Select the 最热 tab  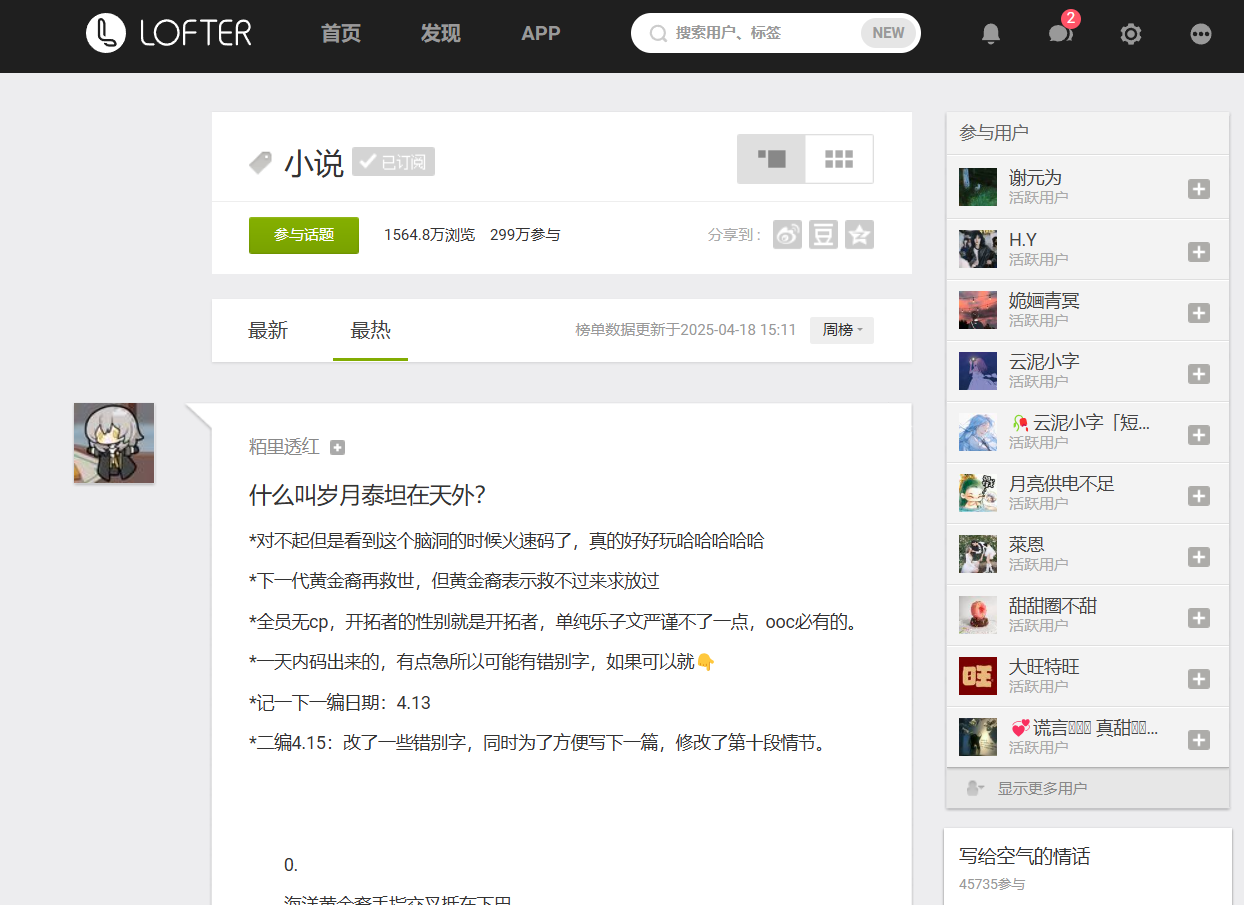(370, 331)
